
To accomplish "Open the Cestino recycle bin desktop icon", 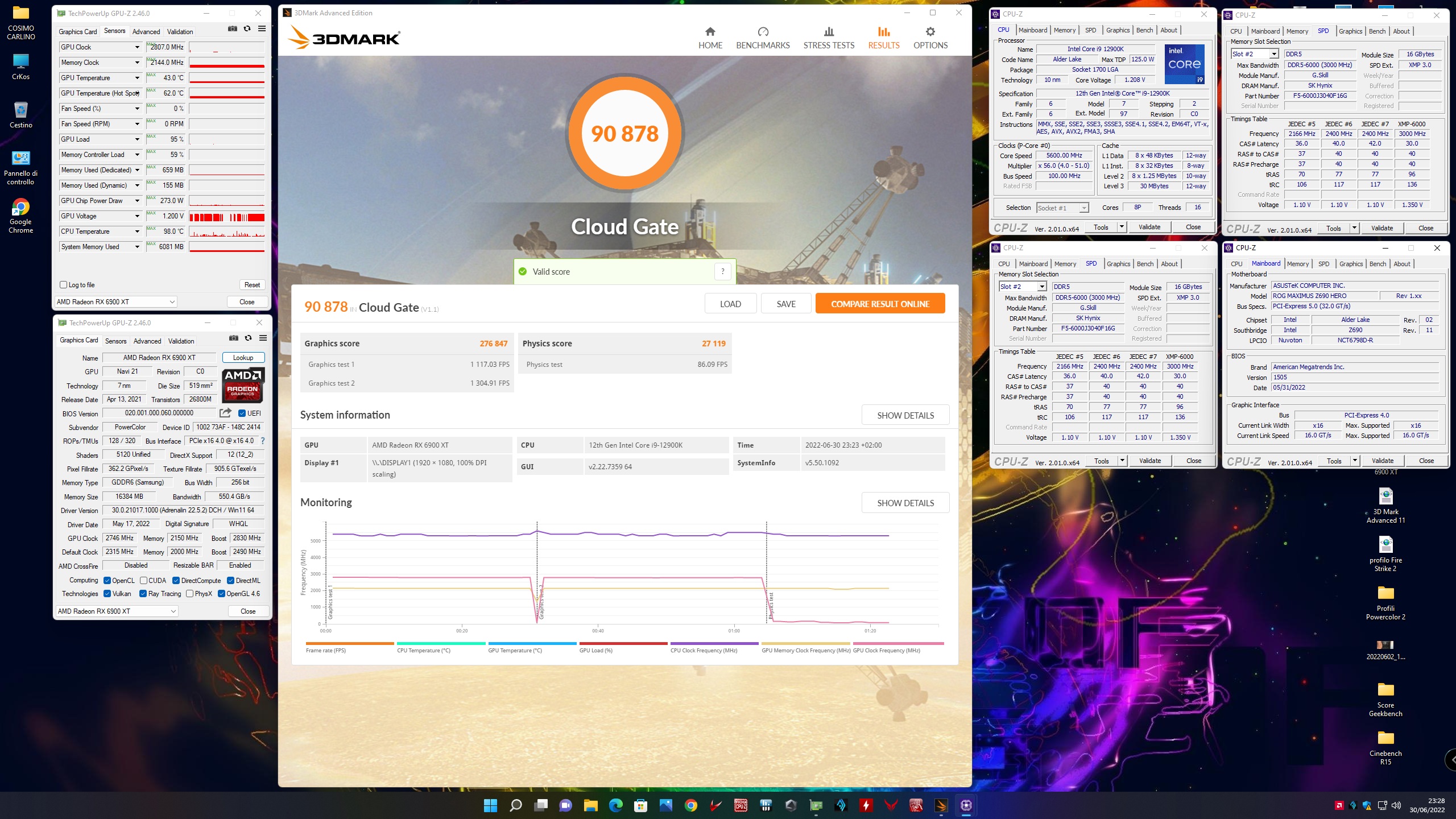I will [x=21, y=115].
